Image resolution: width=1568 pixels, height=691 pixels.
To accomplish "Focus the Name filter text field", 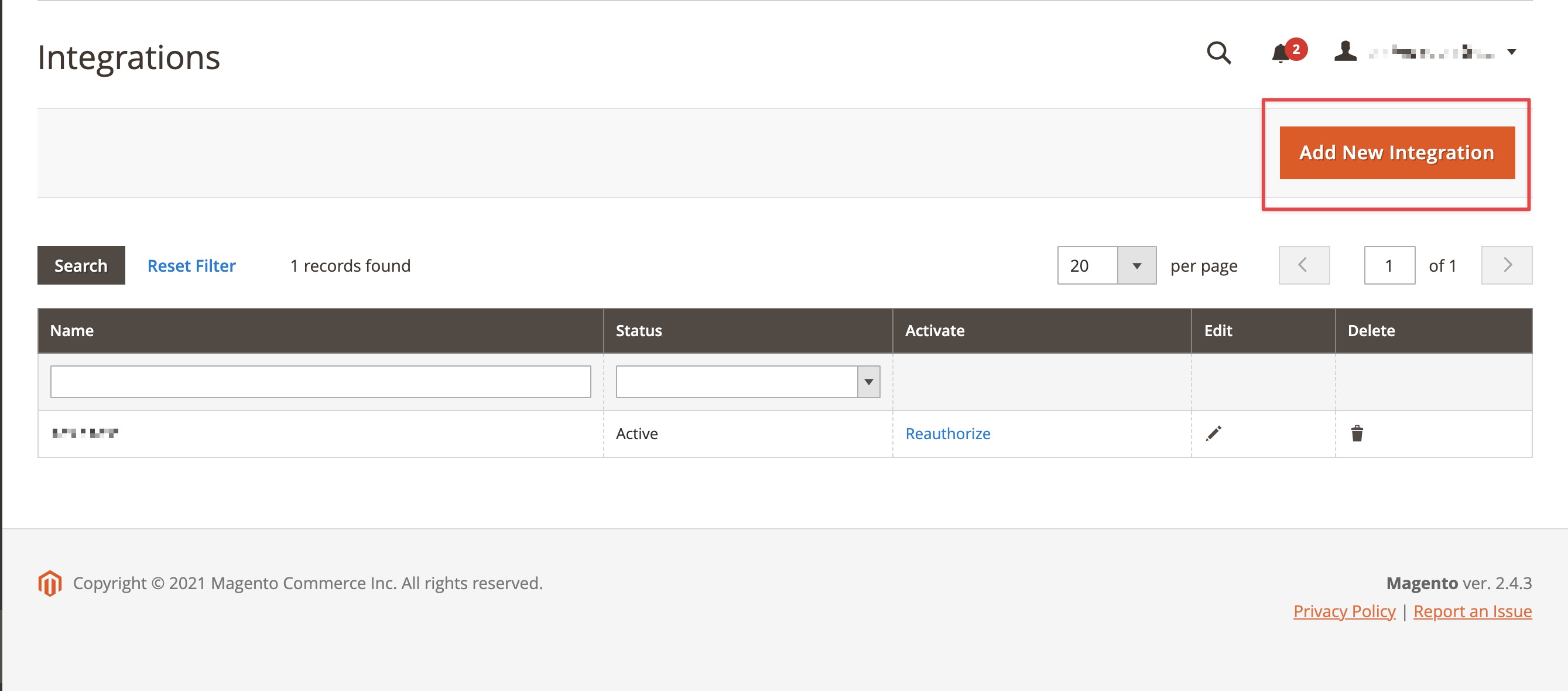I will (x=320, y=382).
